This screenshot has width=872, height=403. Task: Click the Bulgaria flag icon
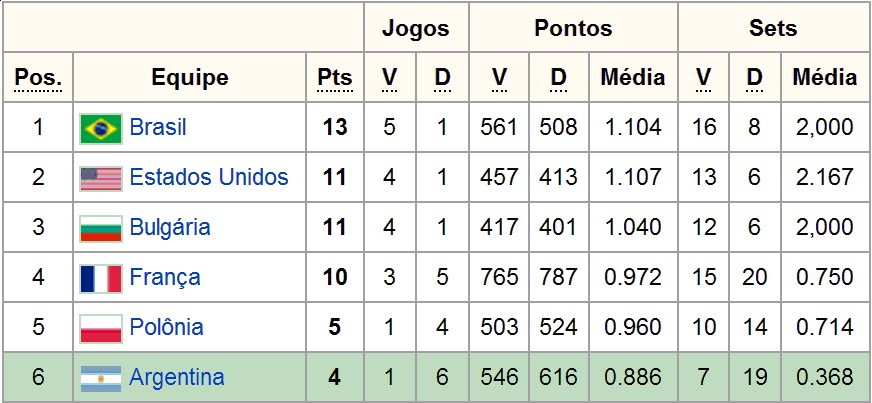pyautogui.click(x=101, y=228)
